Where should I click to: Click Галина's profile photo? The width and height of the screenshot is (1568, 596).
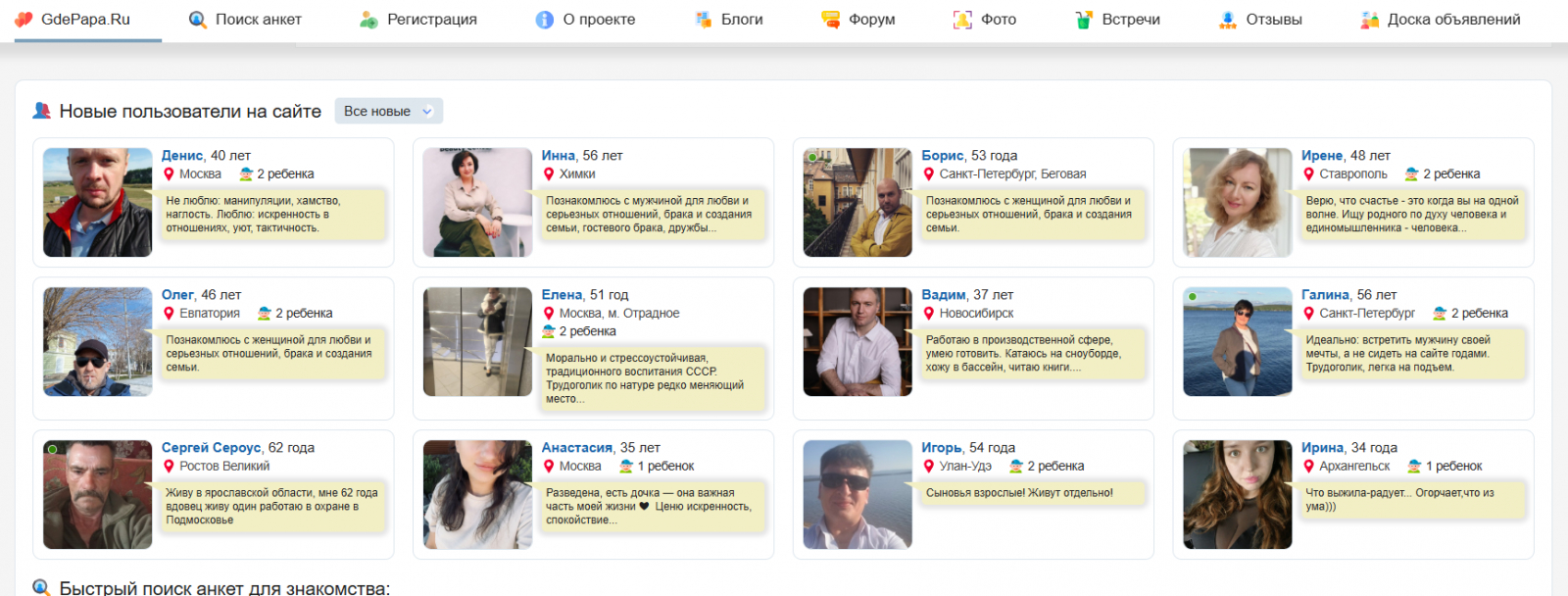[x=1238, y=341]
